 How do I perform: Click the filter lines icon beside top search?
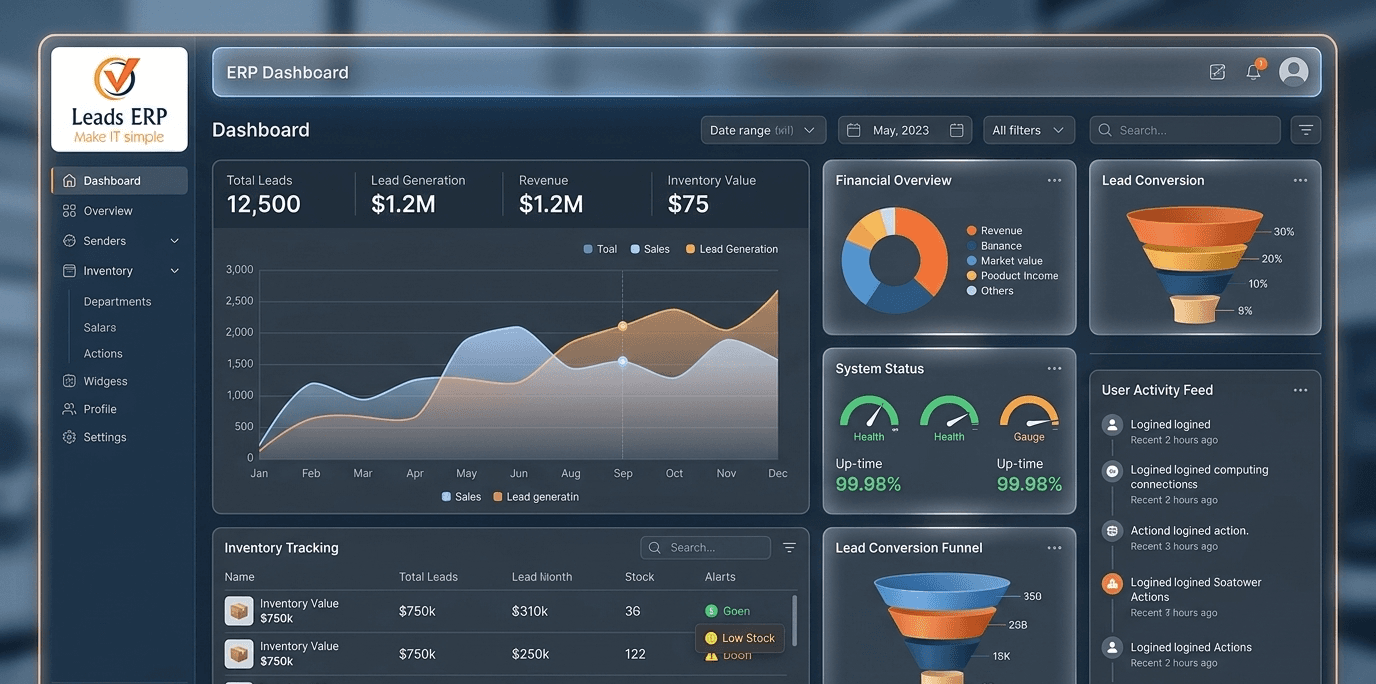click(1306, 130)
